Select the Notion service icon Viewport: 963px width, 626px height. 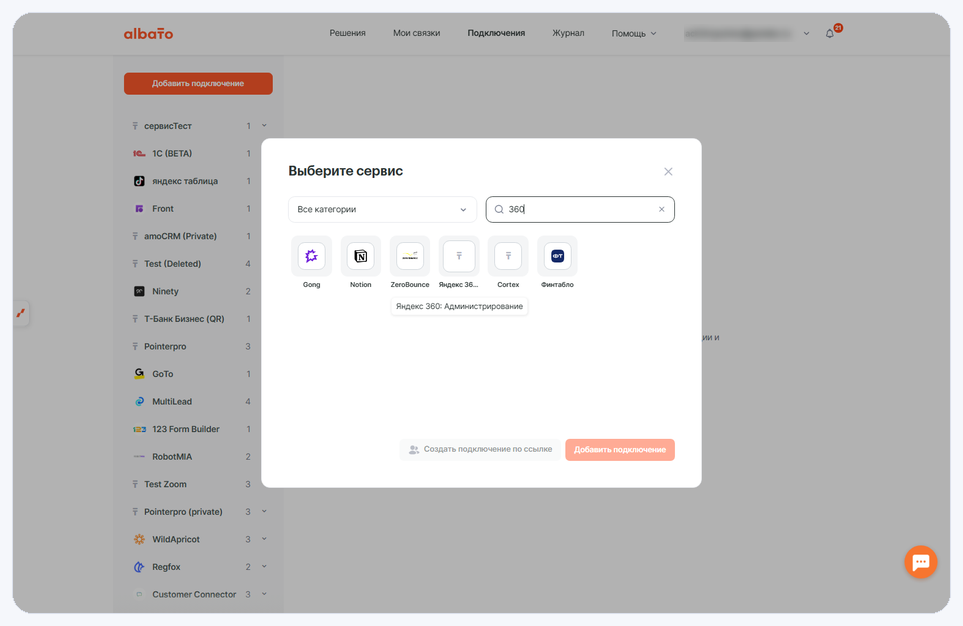pos(361,256)
